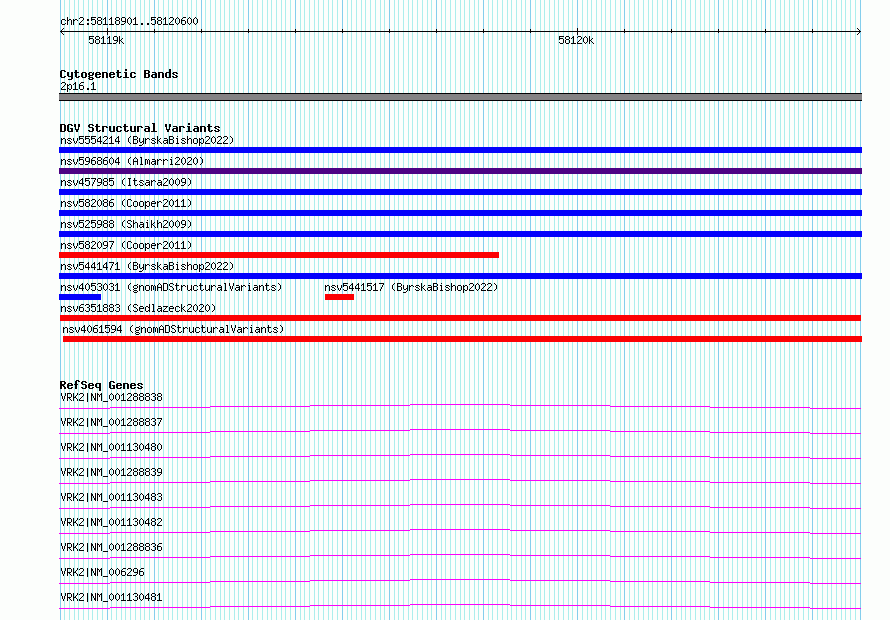Open transcript VRK2|NM_001288837
890x620 pixels.
[x=111, y=422]
